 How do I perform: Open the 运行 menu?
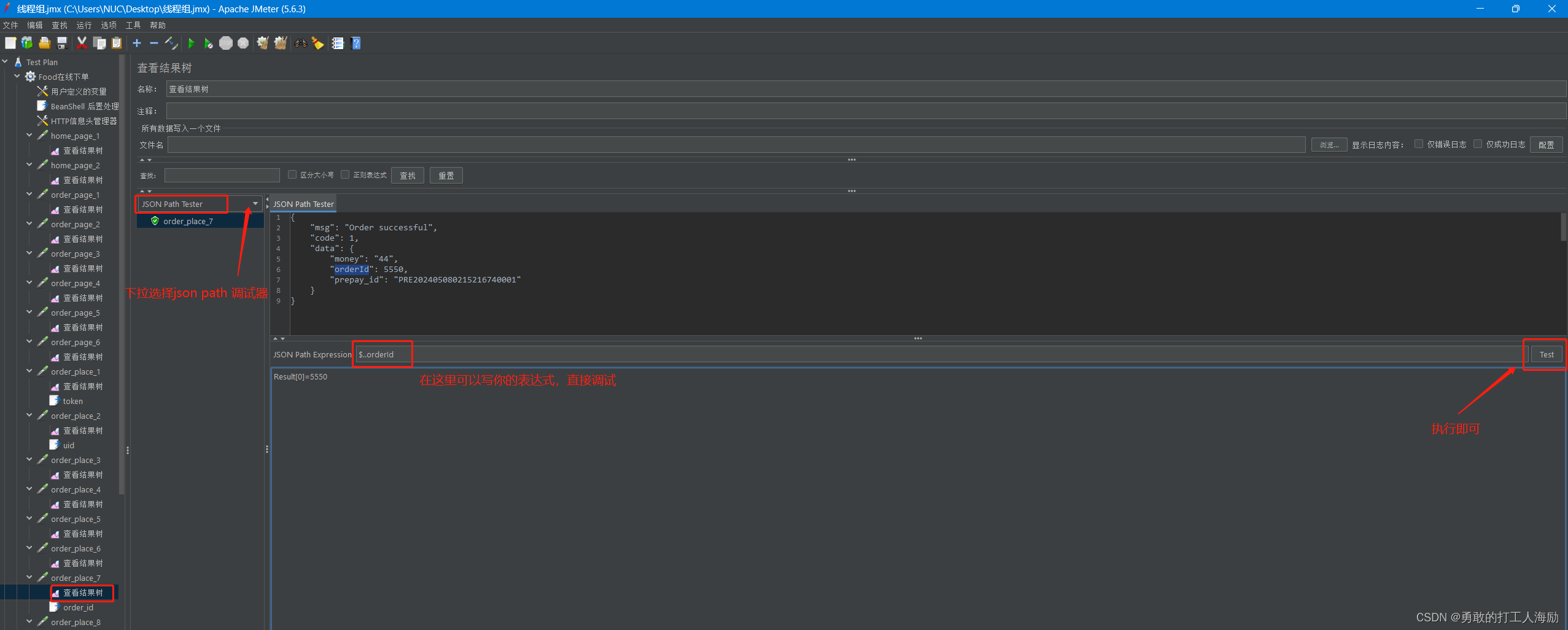pos(84,25)
